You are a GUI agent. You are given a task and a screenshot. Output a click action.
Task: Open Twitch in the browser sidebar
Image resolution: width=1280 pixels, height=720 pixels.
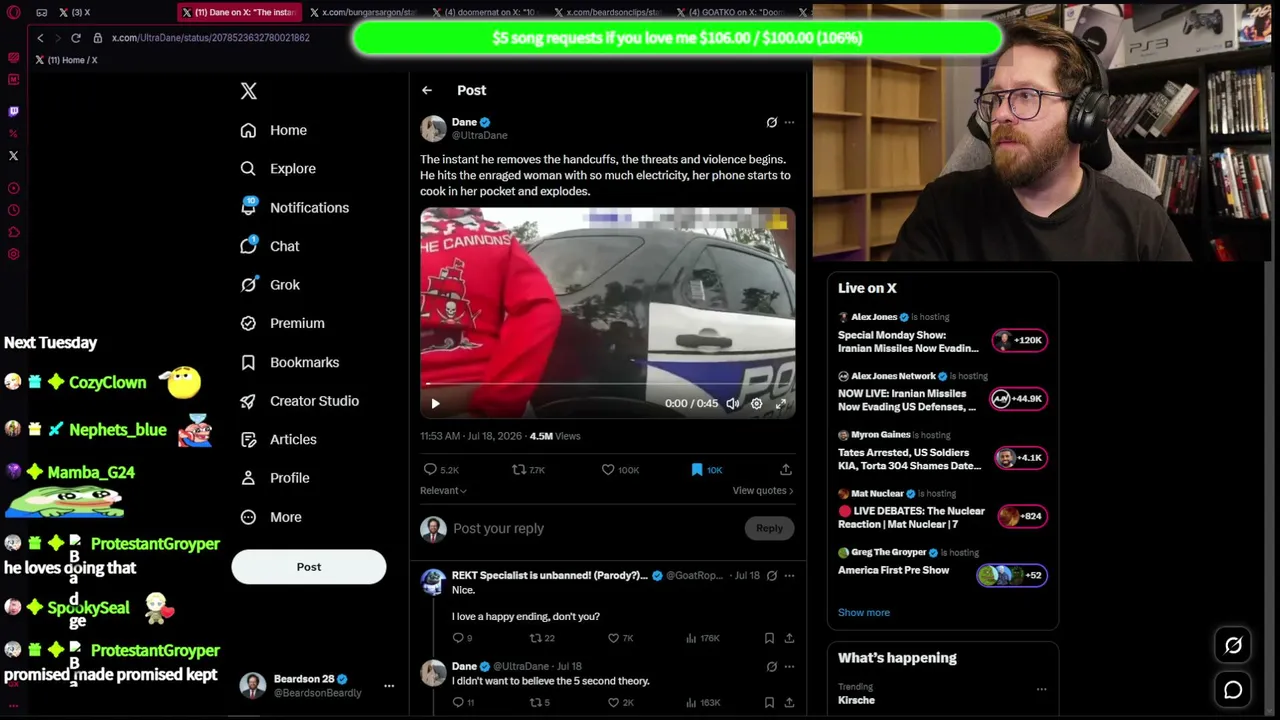[x=13, y=111]
